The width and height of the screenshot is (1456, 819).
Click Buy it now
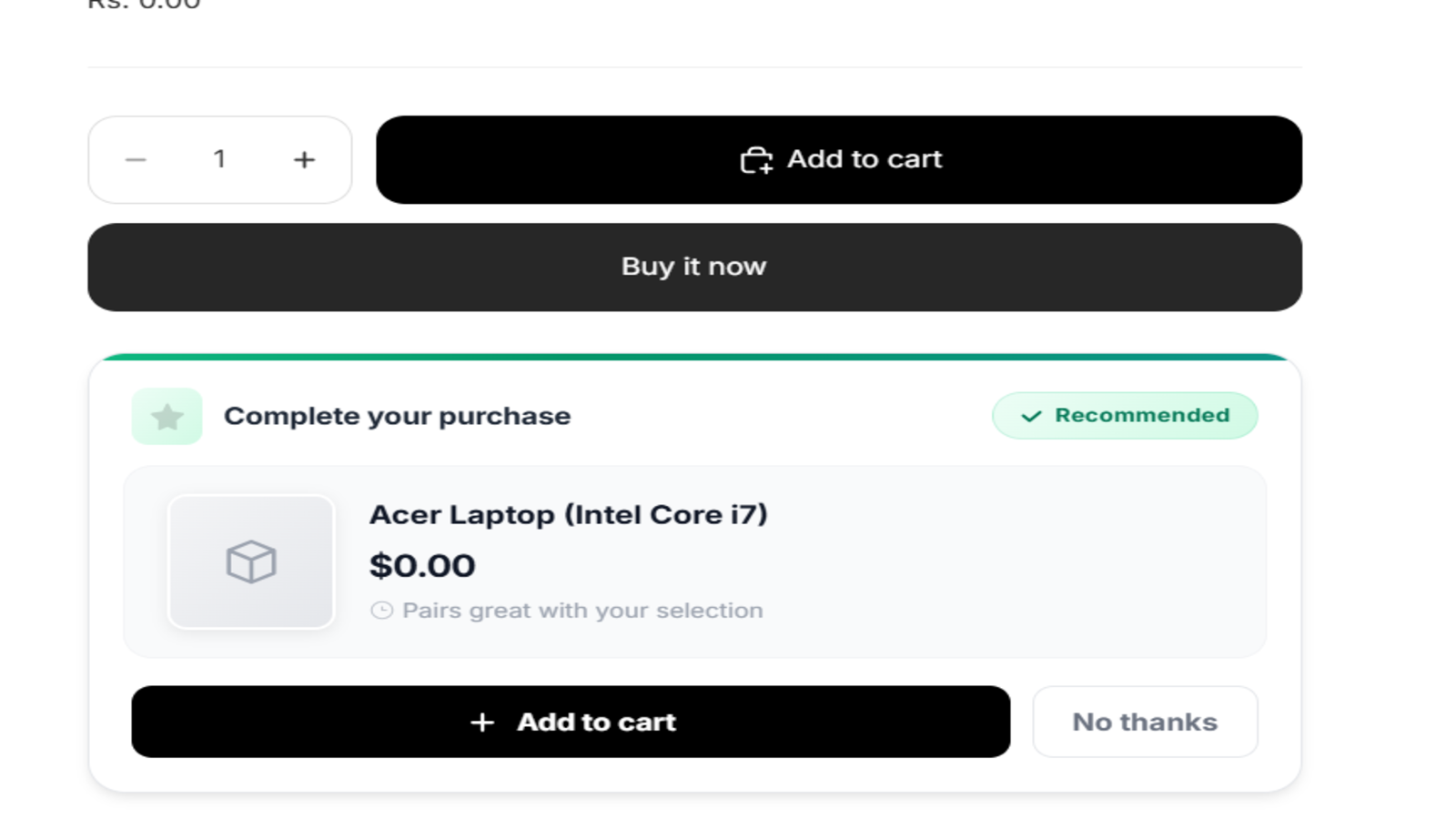[693, 267]
